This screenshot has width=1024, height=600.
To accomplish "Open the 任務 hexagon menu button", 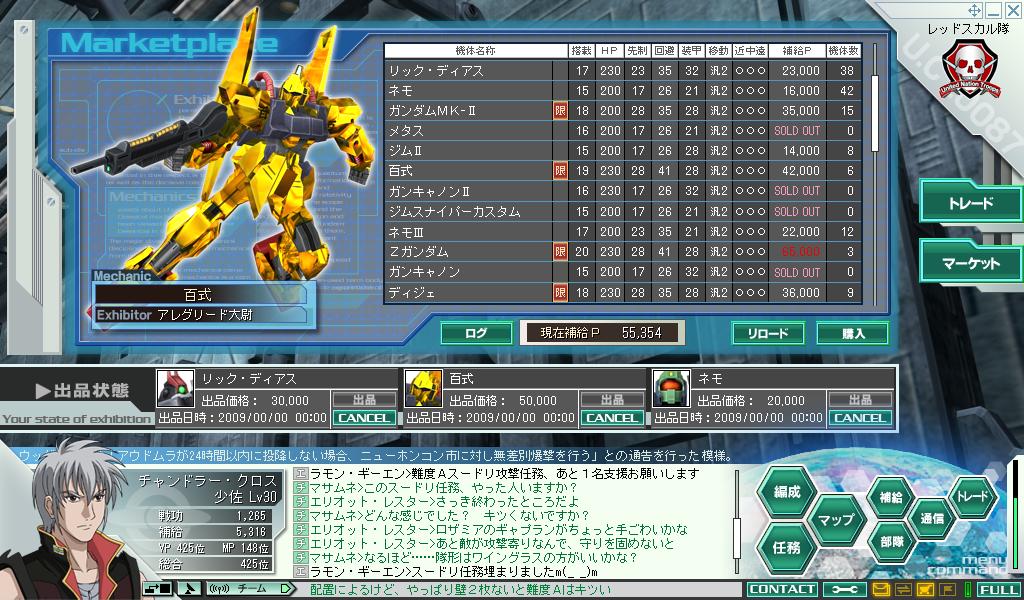I will click(x=787, y=547).
